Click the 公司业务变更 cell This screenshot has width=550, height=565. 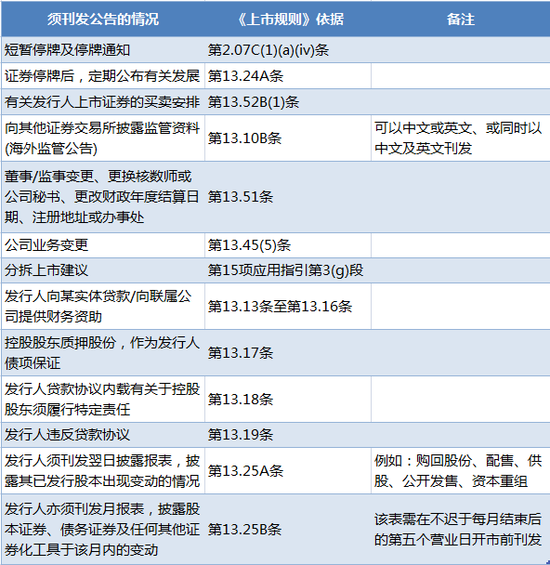pos(103,245)
